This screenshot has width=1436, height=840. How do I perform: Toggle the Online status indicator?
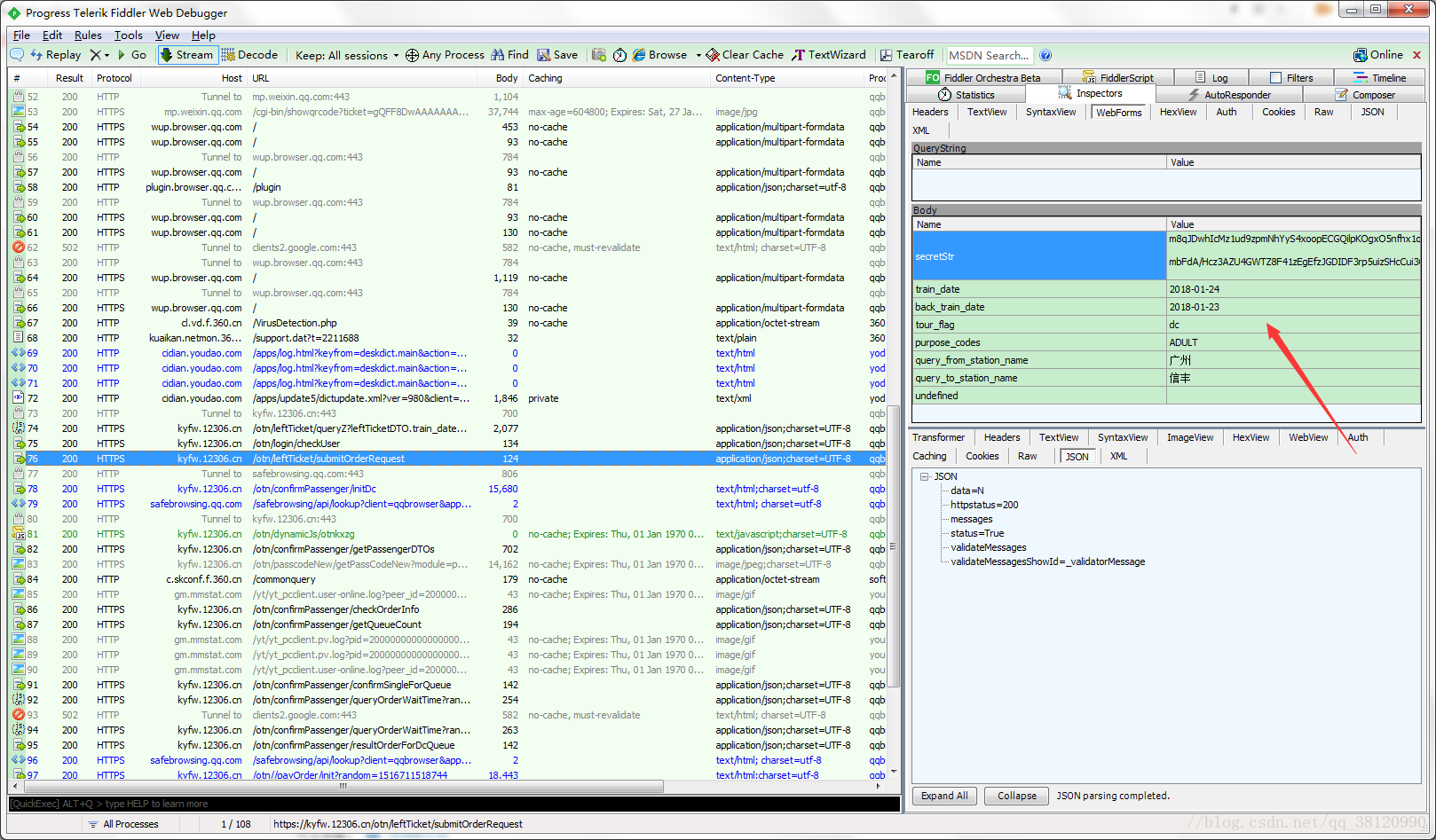[1378, 55]
